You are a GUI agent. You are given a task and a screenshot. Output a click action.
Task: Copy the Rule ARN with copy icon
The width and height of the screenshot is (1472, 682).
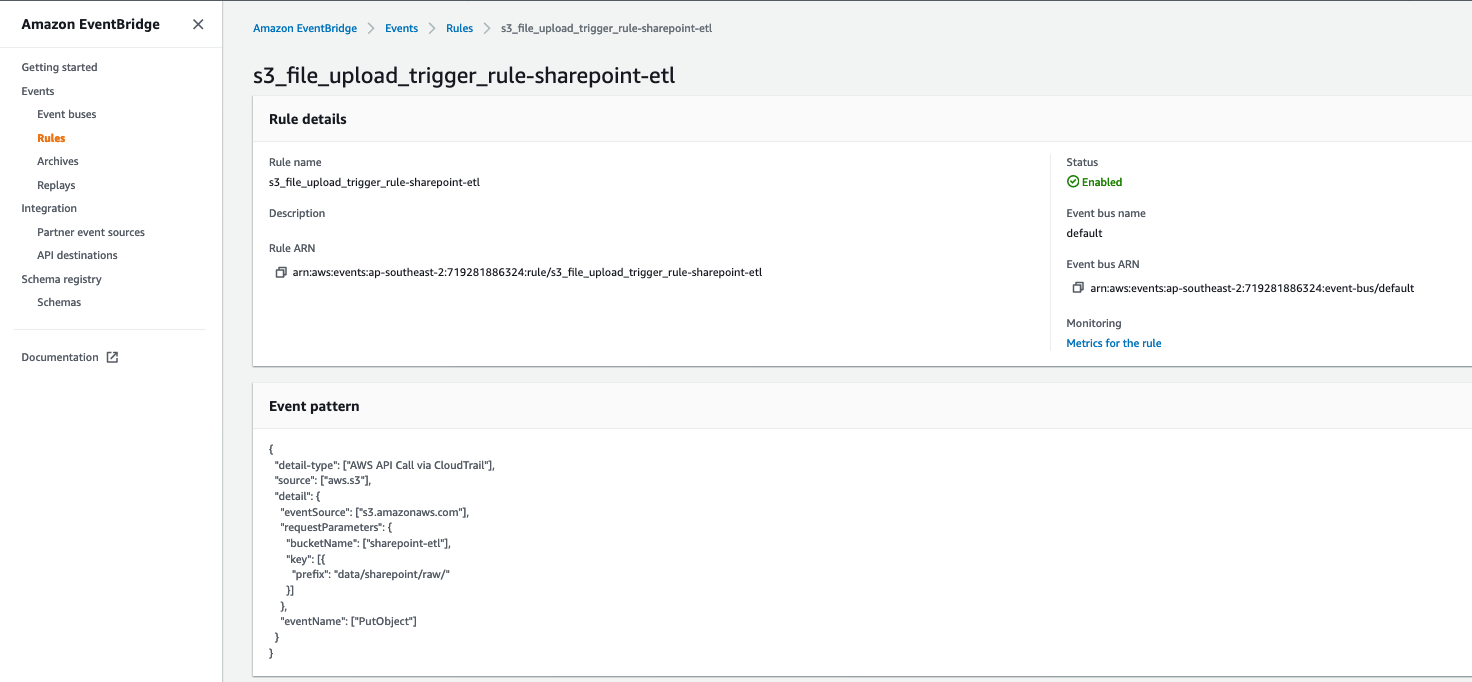tap(281, 272)
